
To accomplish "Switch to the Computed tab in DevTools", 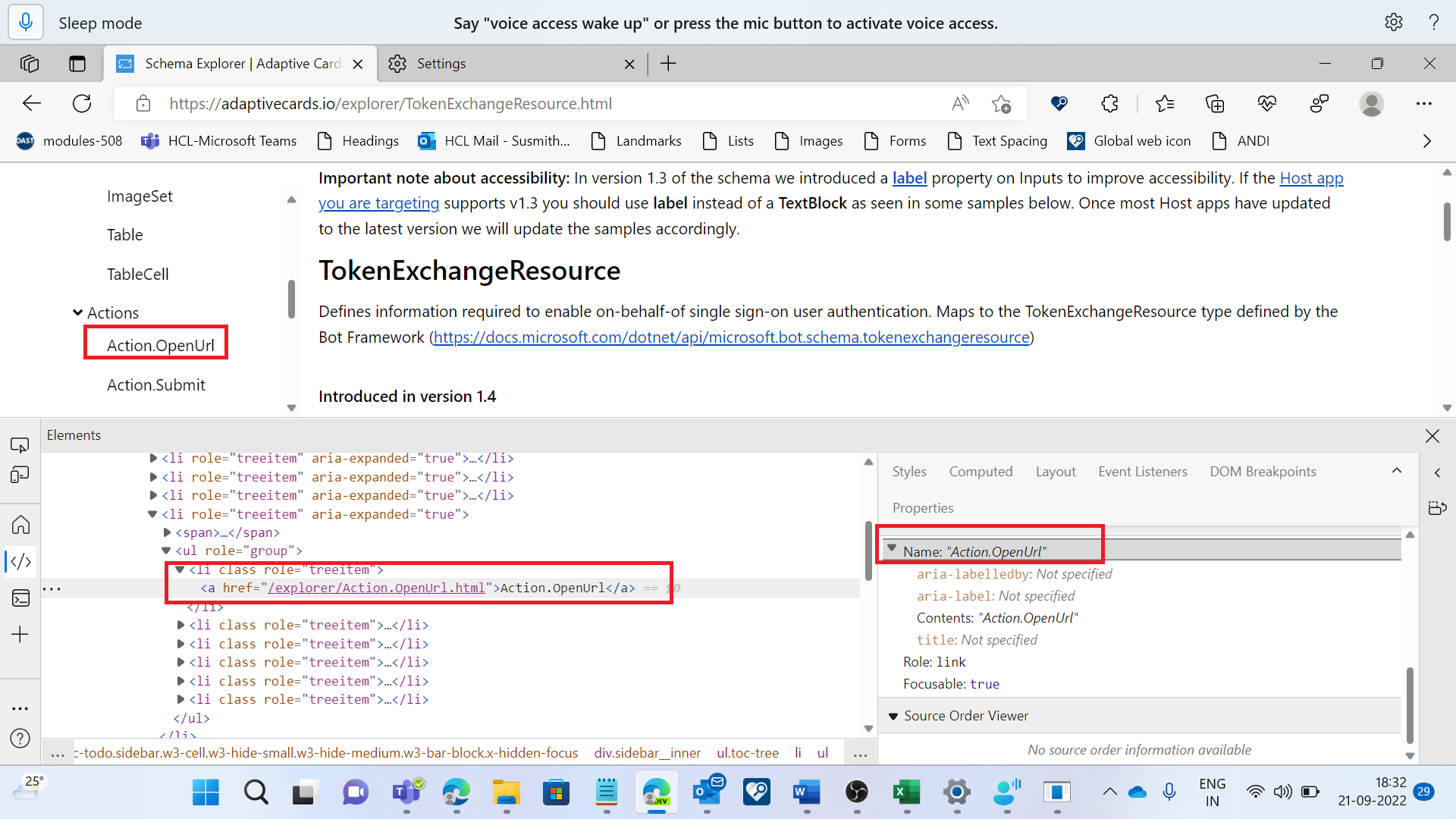I will click(981, 471).
